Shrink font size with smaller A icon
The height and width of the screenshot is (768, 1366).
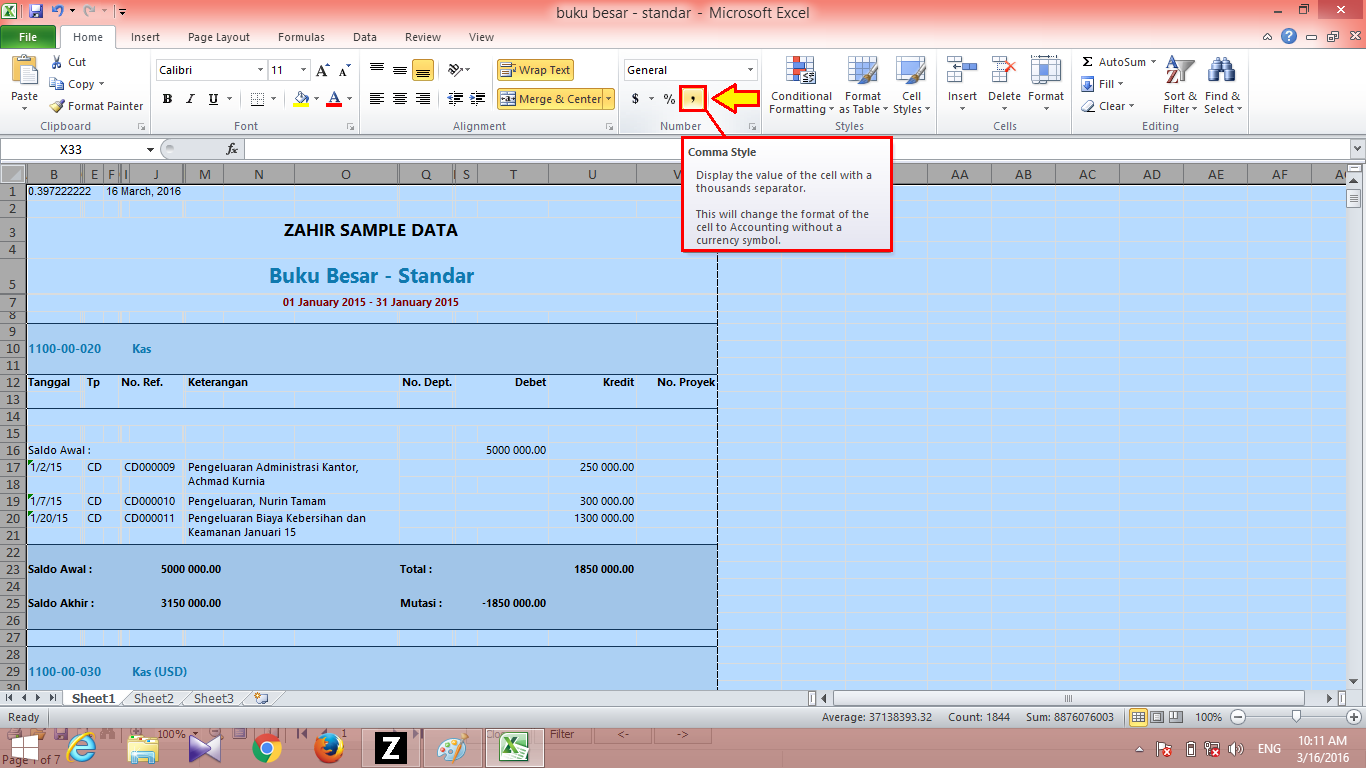[344, 70]
